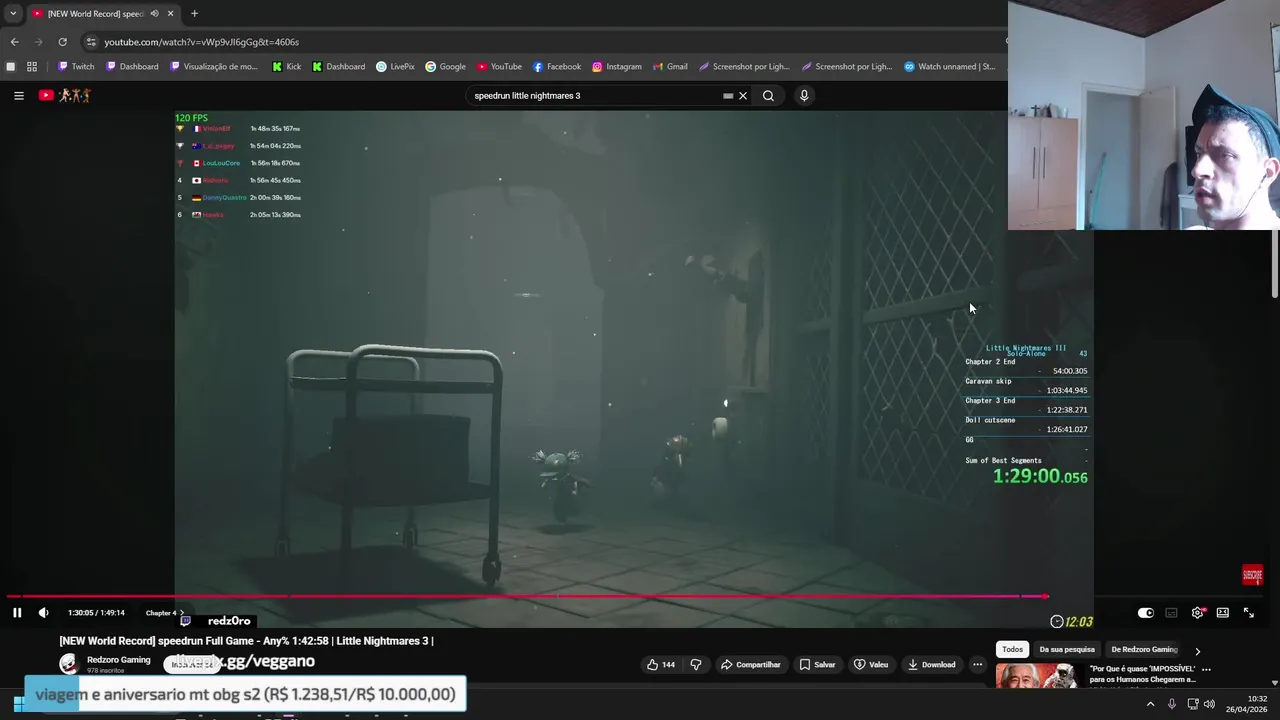Open the apps grid bookmark icon

click(x=32, y=67)
